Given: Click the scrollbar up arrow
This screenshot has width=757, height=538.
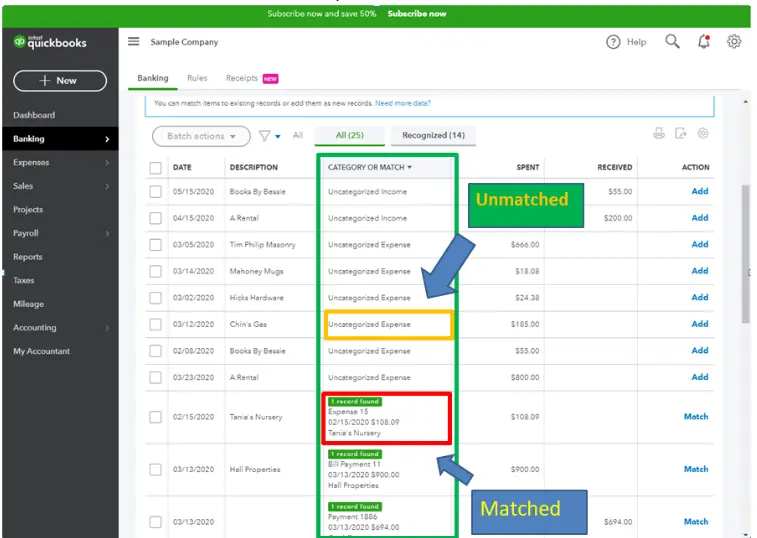Looking at the screenshot, I should click(x=745, y=102).
